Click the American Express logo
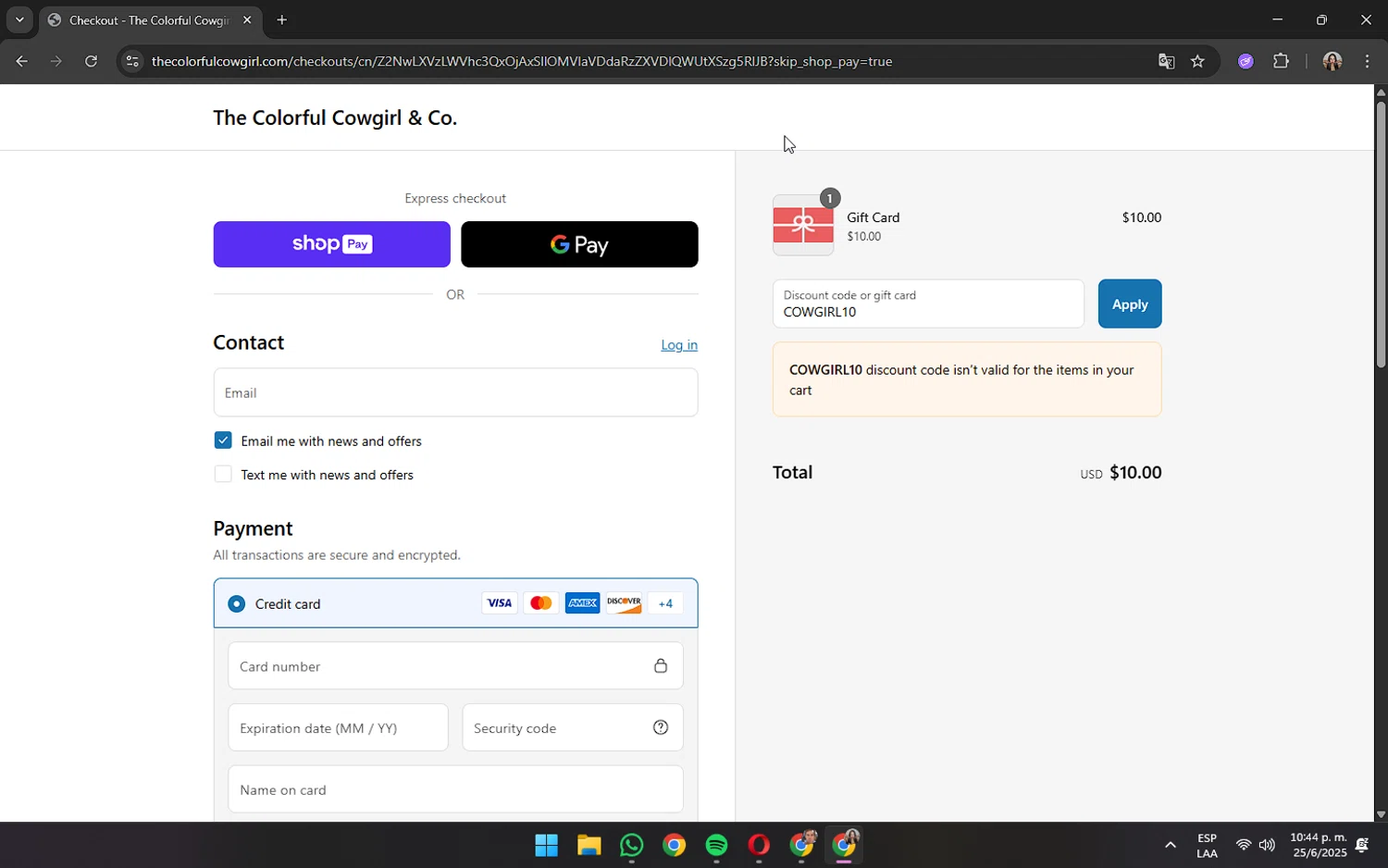 click(583, 603)
